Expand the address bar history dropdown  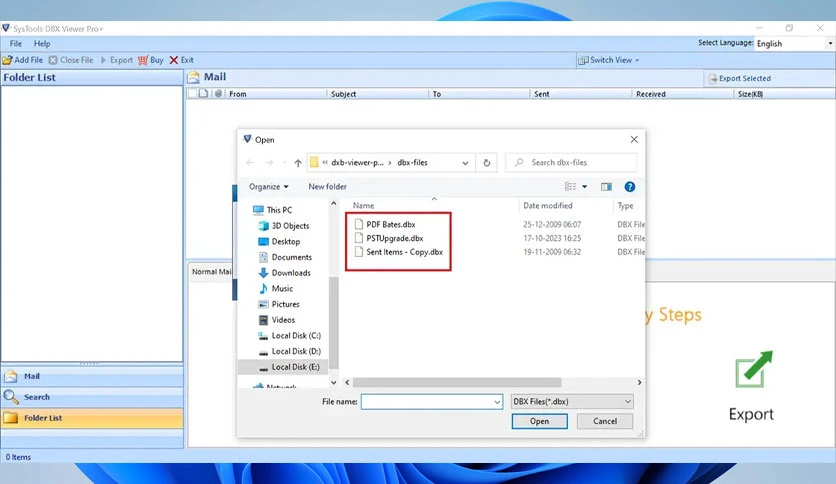[465, 163]
